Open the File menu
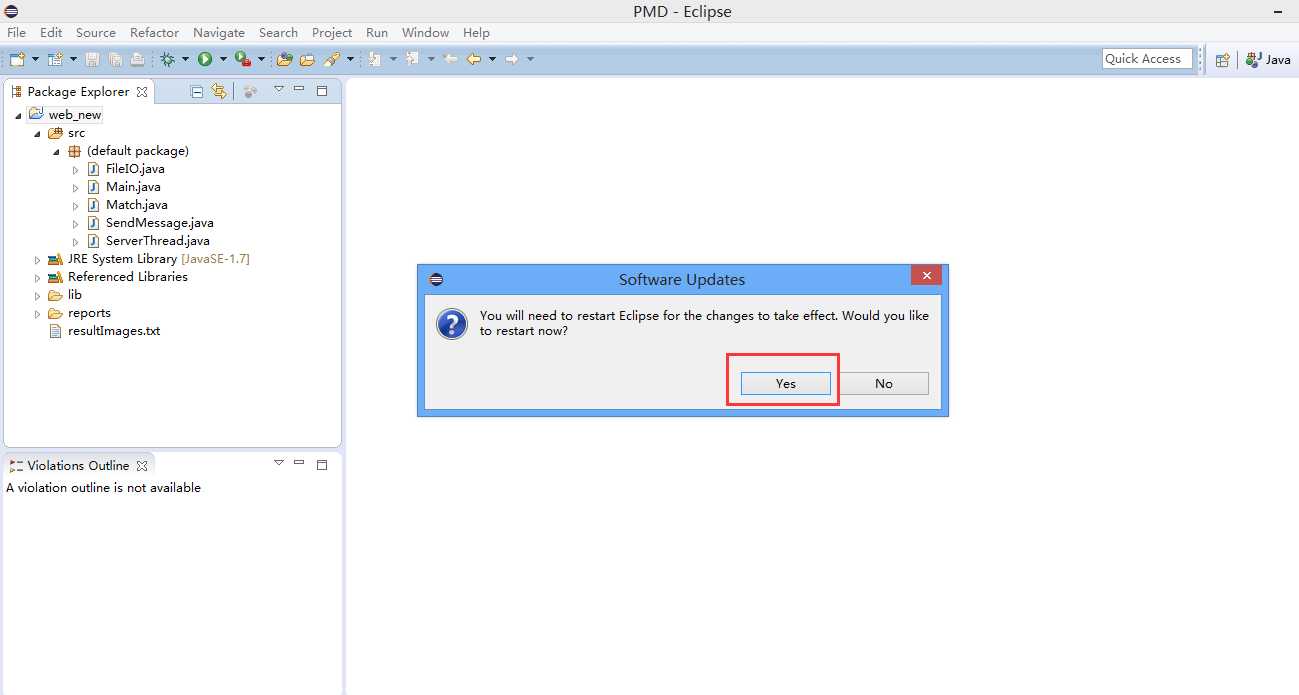The width and height of the screenshot is (1299, 695). pos(16,33)
